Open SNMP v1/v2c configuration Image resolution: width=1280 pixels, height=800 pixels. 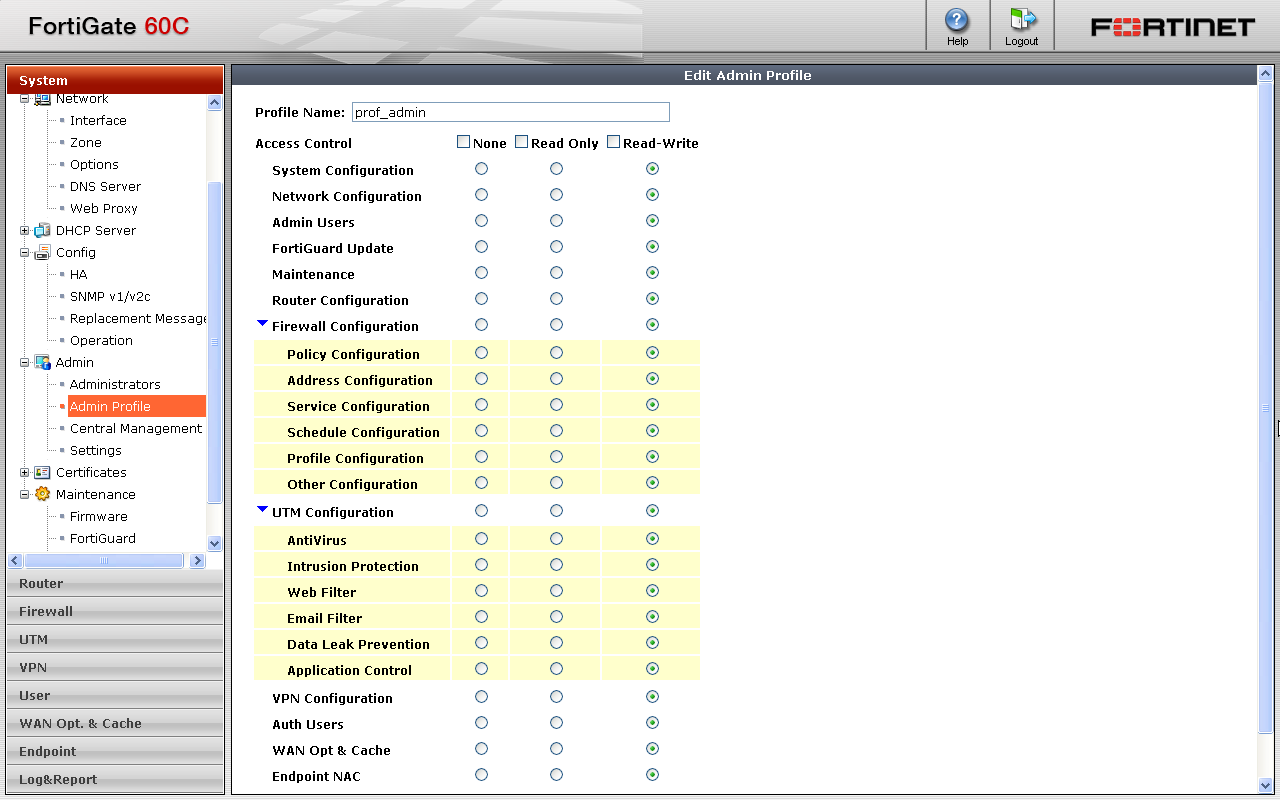click(110, 296)
